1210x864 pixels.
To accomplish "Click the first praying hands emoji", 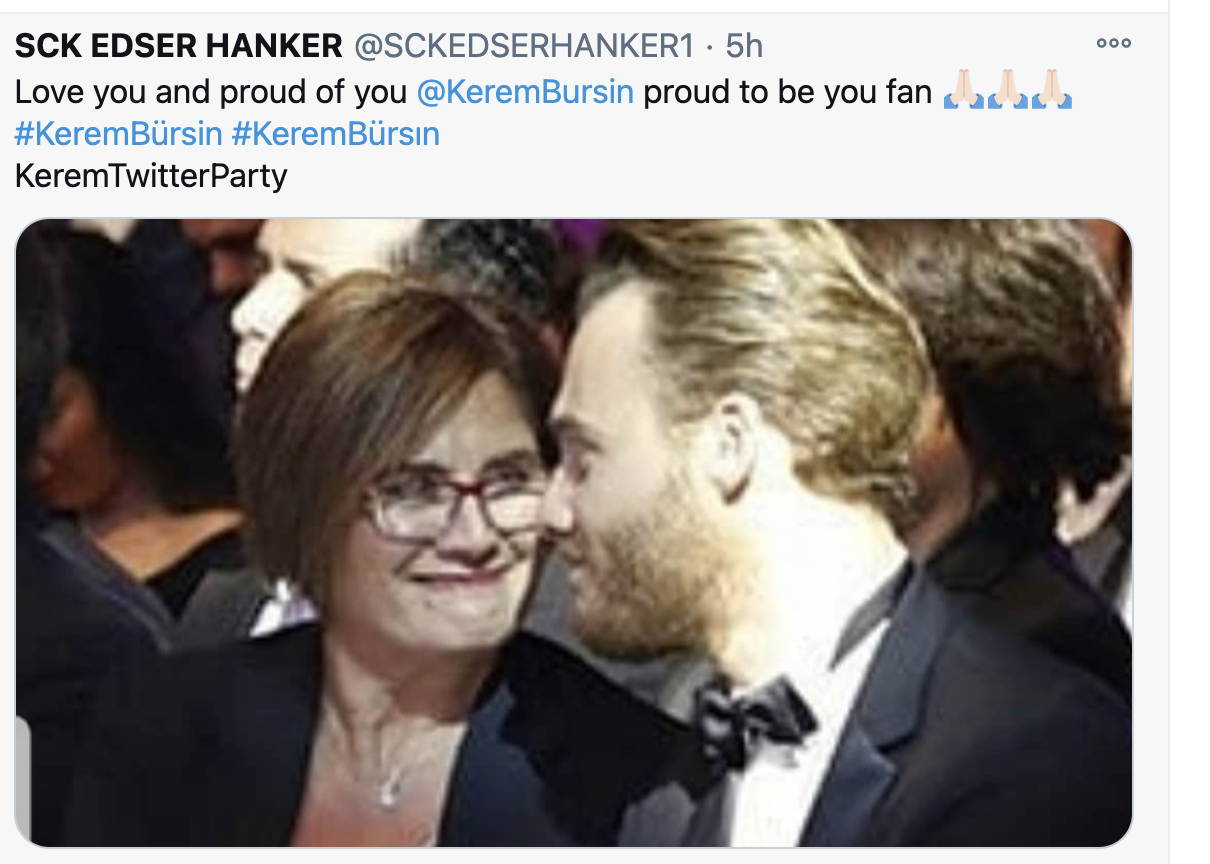I will (964, 91).
